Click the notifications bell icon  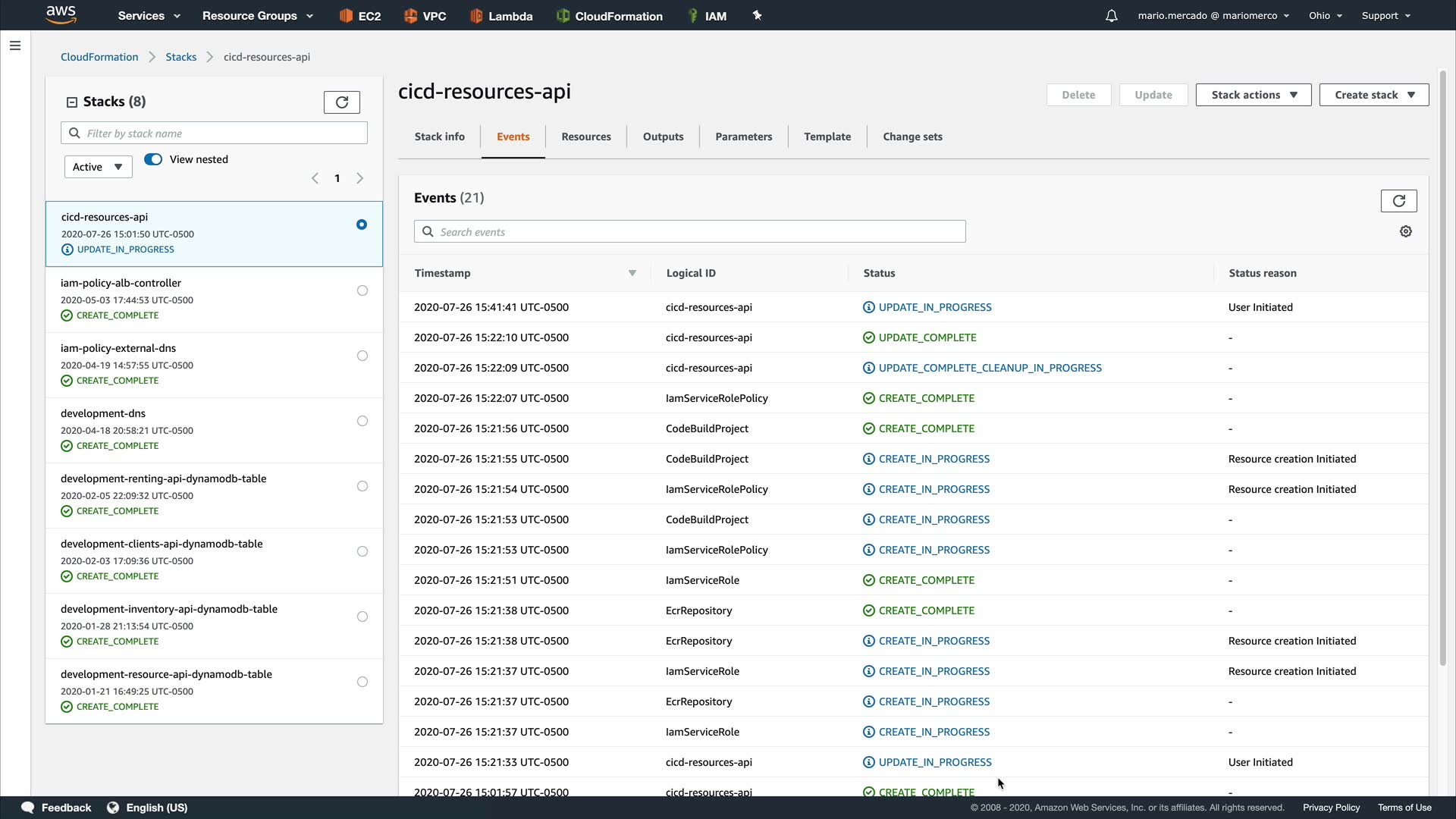coord(1111,16)
